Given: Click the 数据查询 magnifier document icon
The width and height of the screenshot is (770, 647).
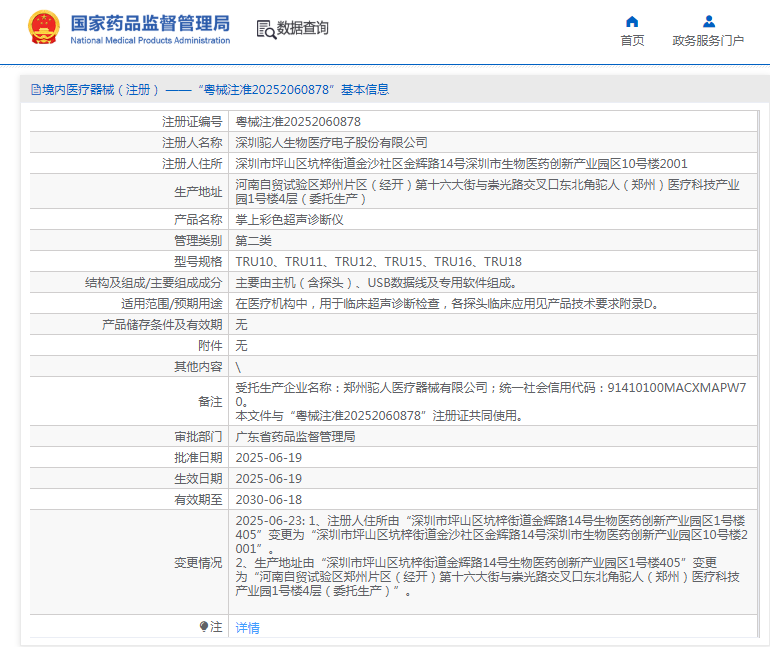Looking at the screenshot, I should (x=266, y=29).
